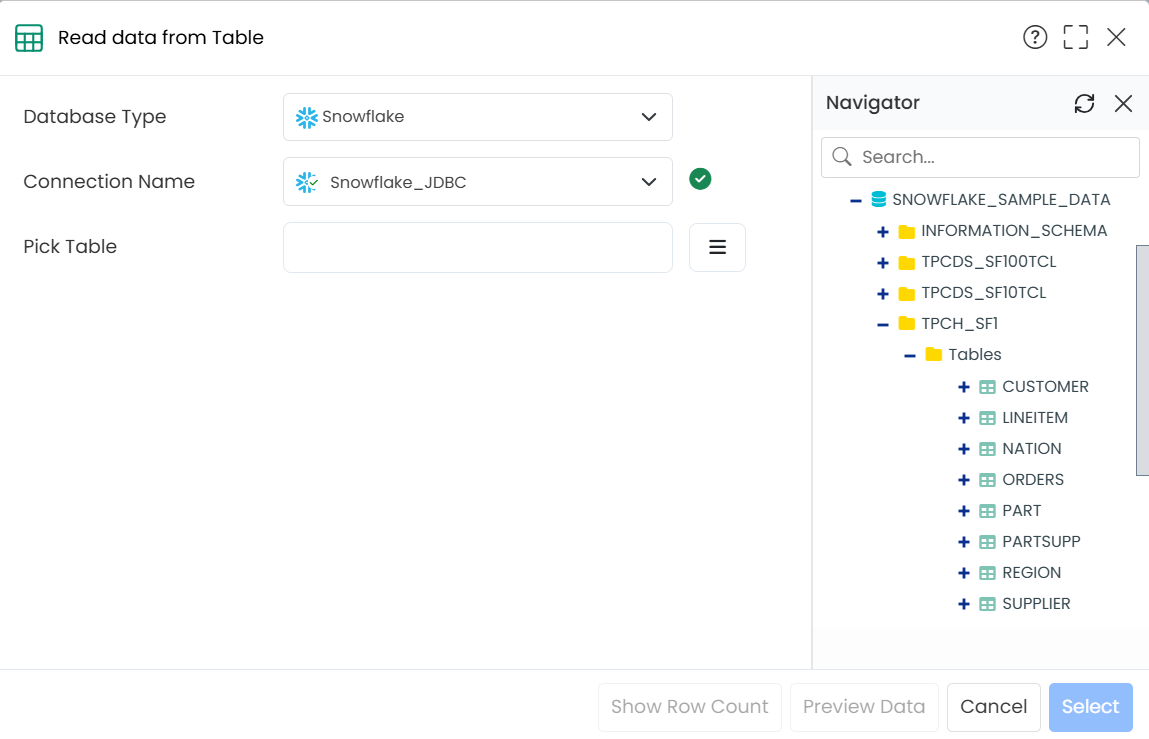
Task: Expand the SUPPLIER table node
Action: click(964, 604)
